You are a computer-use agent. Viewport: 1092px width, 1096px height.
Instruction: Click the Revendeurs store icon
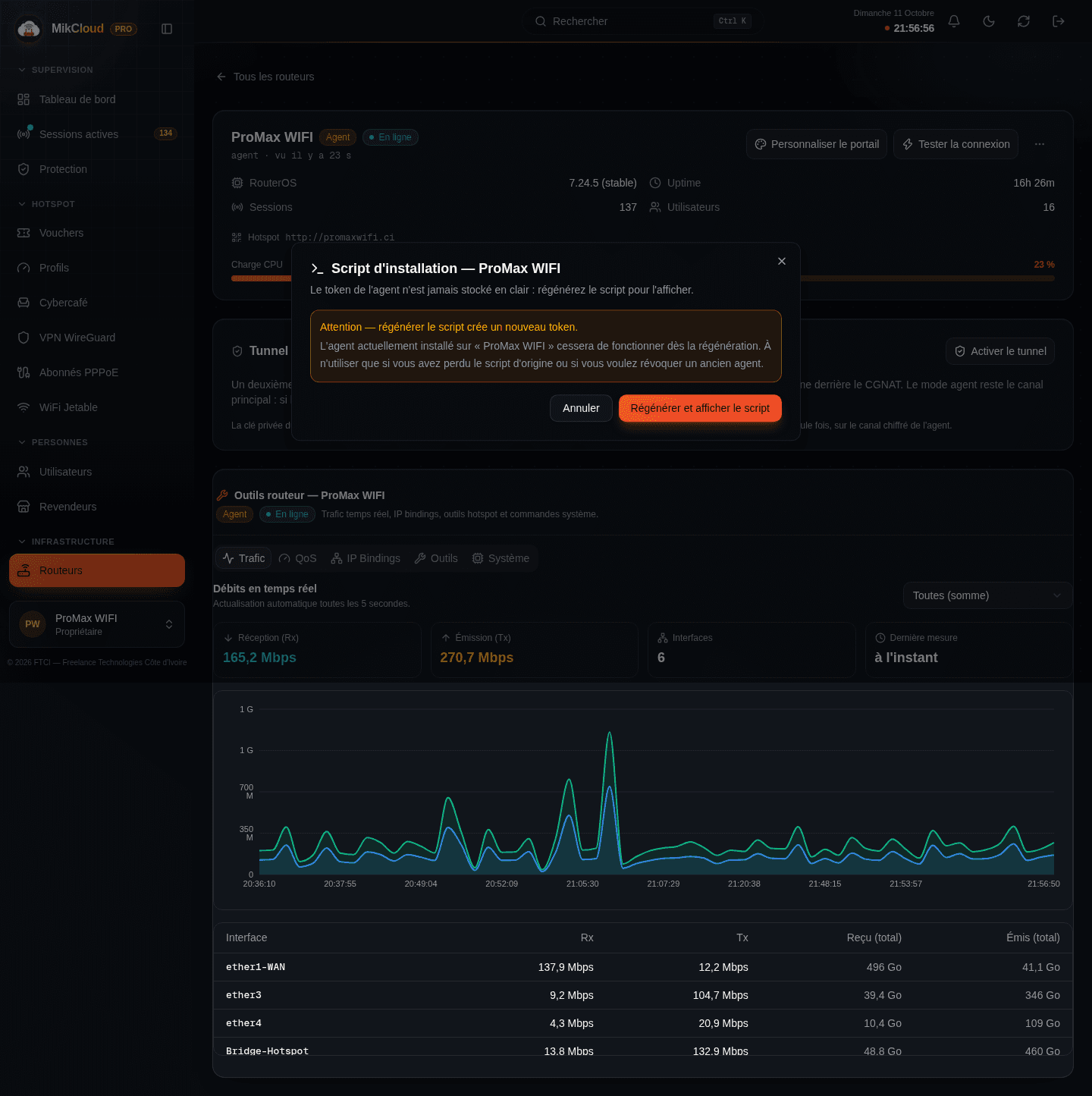[24, 507]
